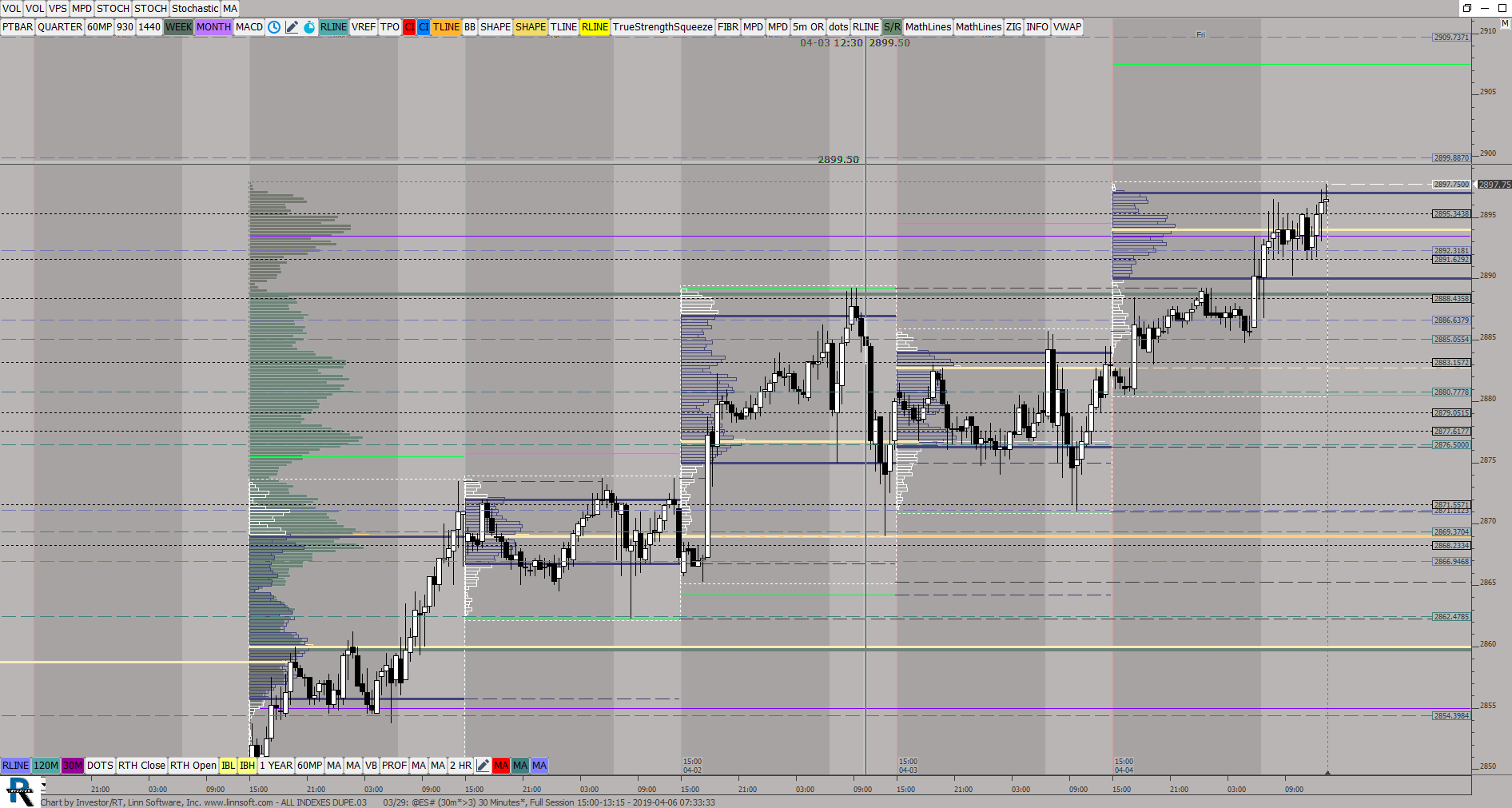This screenshot has width=1512, height=808.
Task: Toggle the blue CI button
Action: coord(424,27)
